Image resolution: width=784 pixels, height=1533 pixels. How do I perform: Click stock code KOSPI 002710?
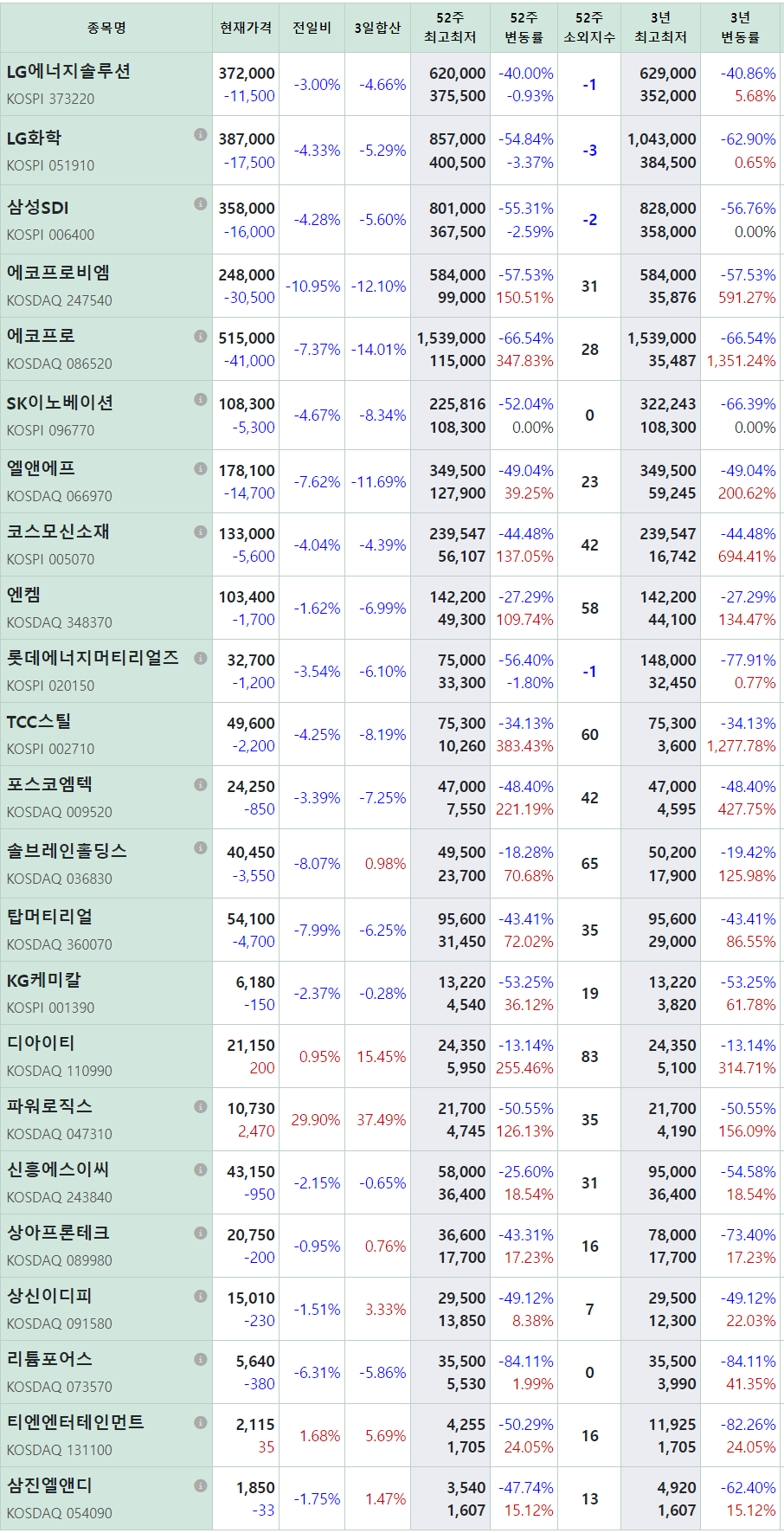(x=50, y=749)
